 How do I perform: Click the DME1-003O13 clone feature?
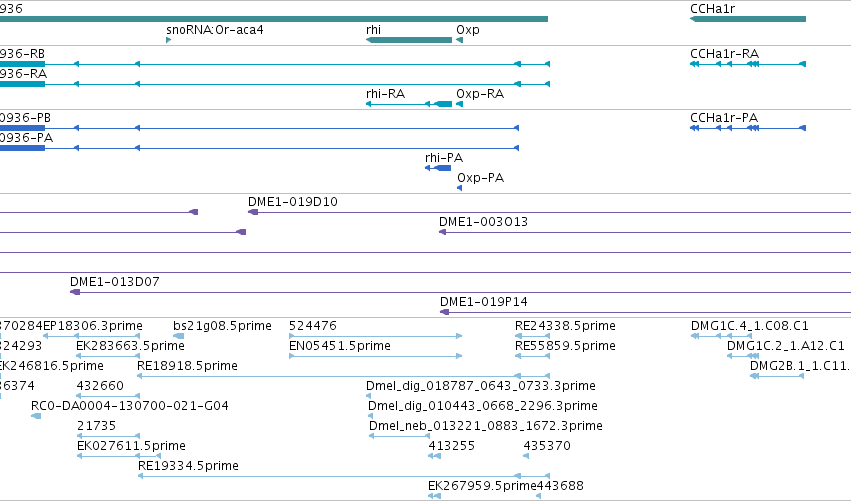645,232
